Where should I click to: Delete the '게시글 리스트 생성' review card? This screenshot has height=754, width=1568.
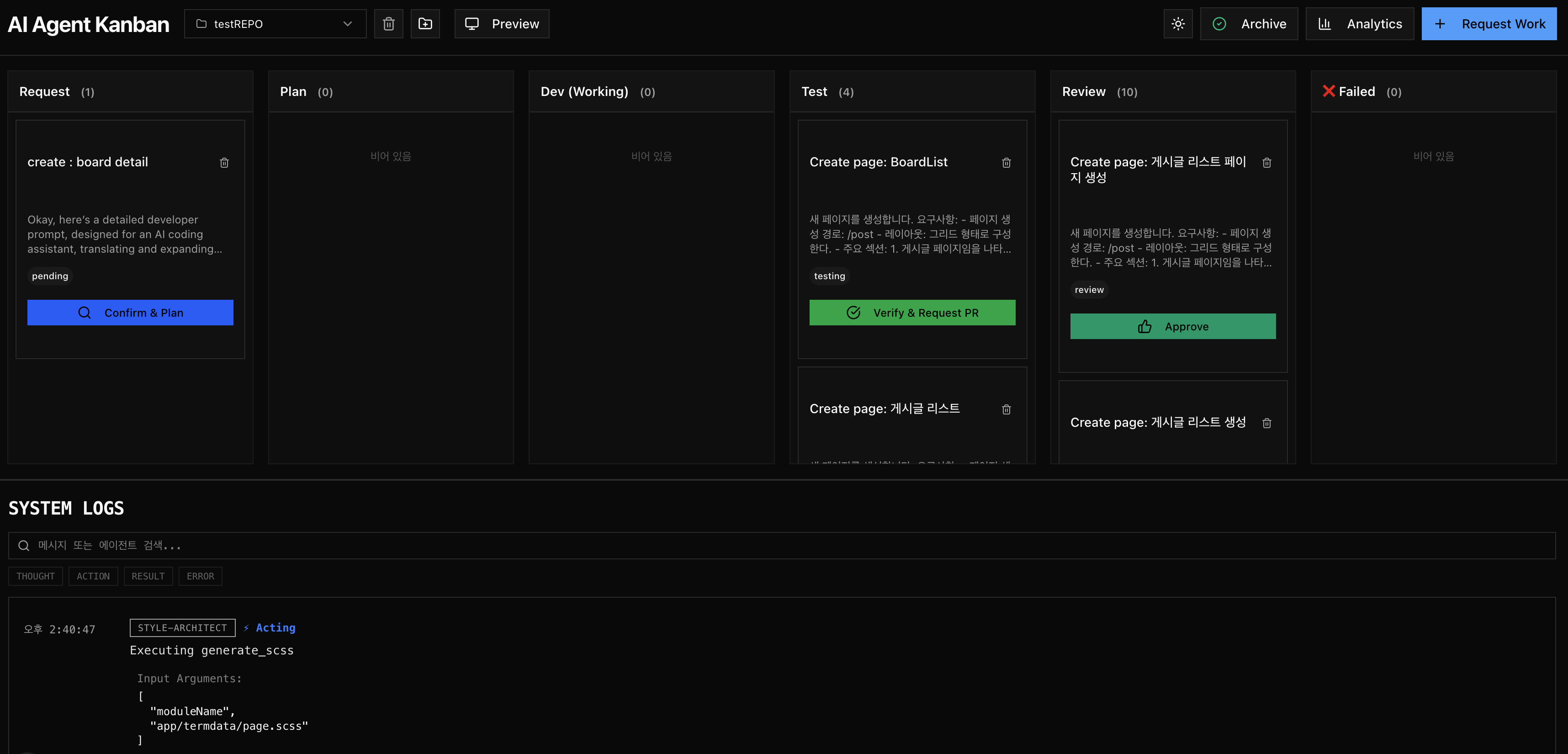[x=1267, y=423]
